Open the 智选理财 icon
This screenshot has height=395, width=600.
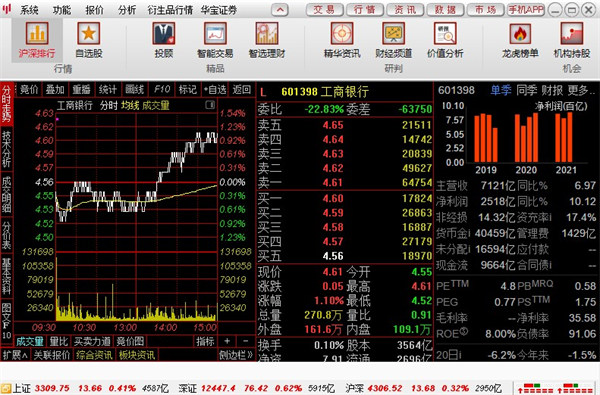pyautogui.click(x=267, y=33)
